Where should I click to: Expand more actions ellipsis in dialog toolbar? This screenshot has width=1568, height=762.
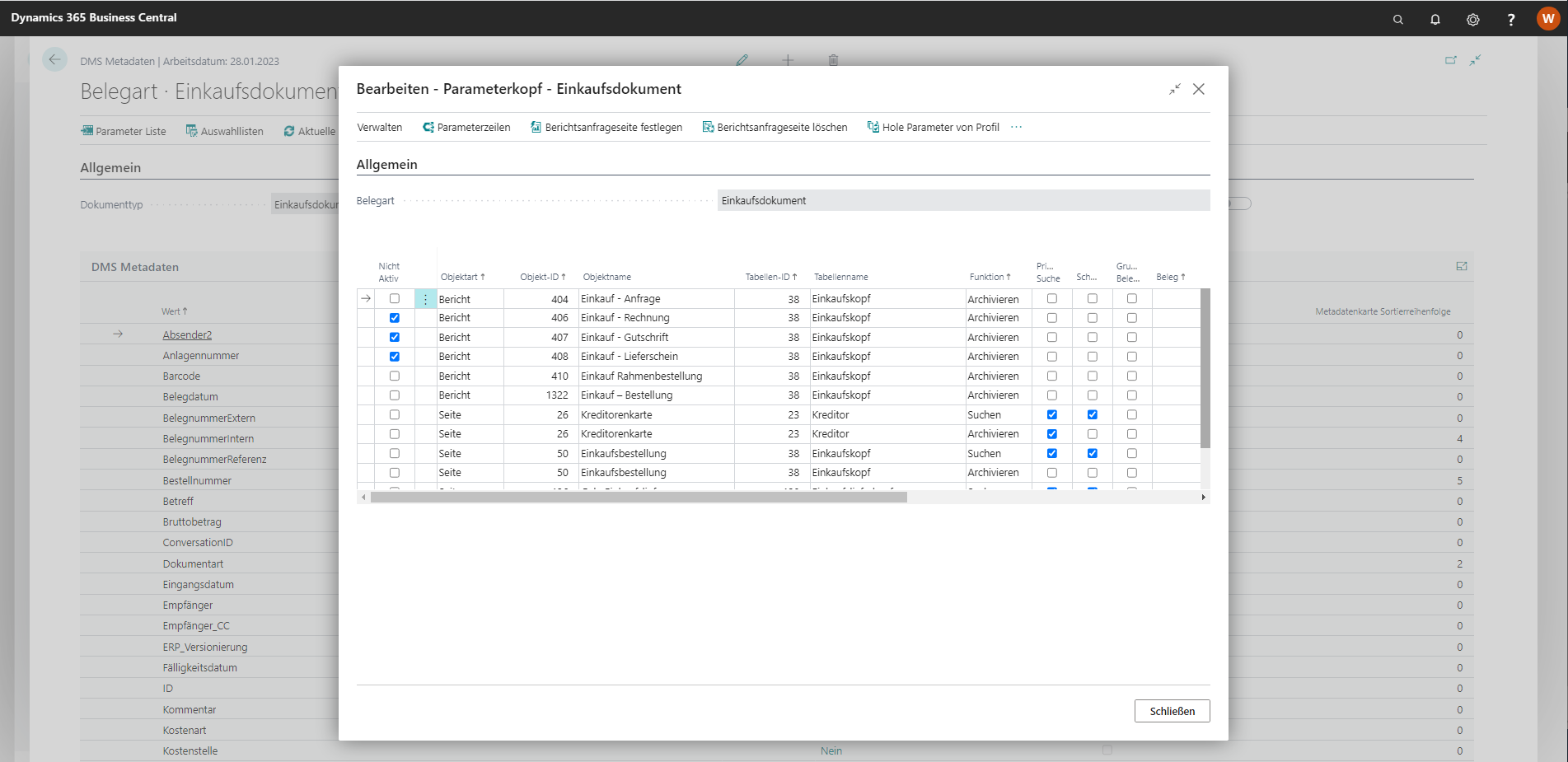tap(1016, 127)
